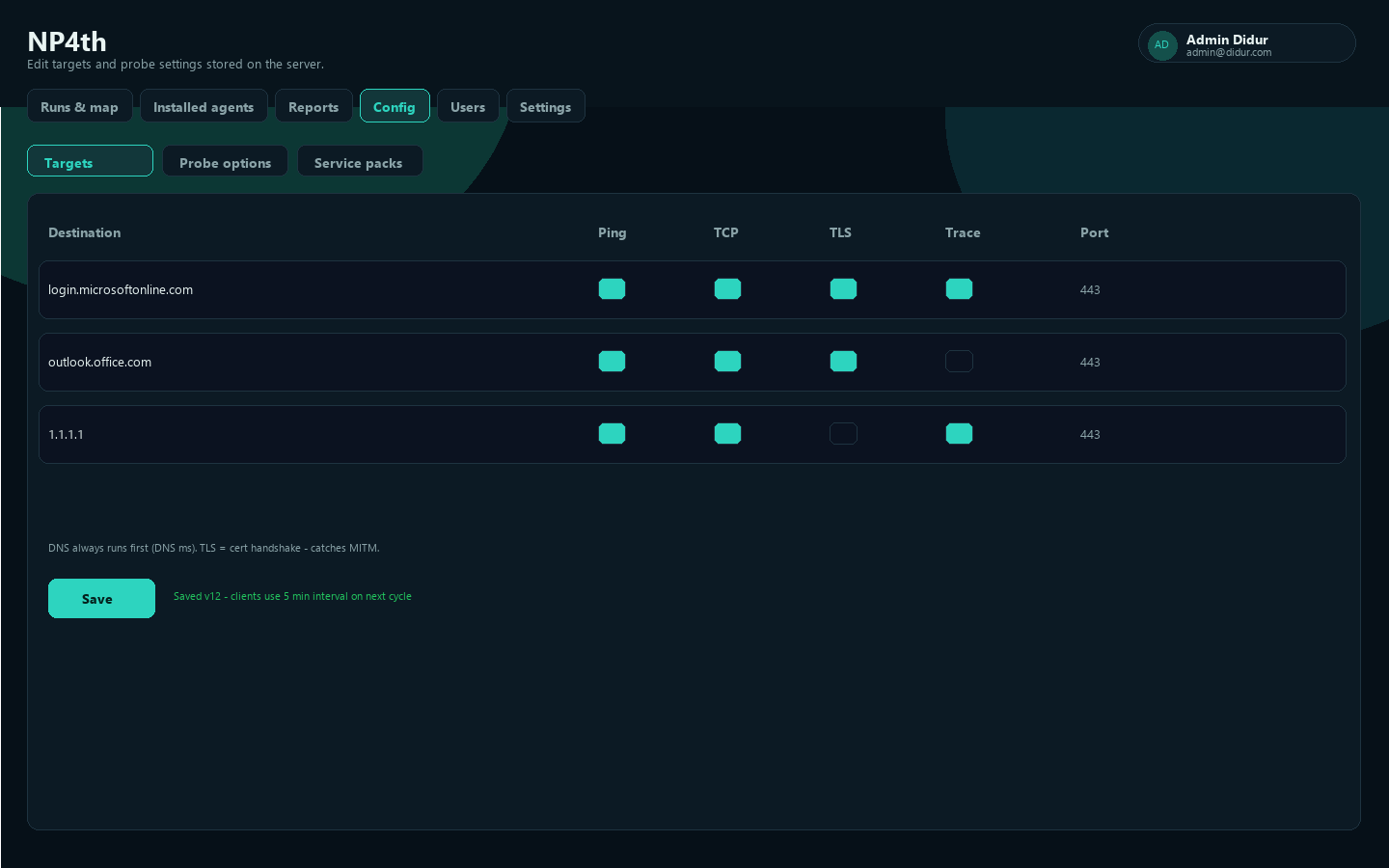Open the Runs & map tab

point(80,106)
